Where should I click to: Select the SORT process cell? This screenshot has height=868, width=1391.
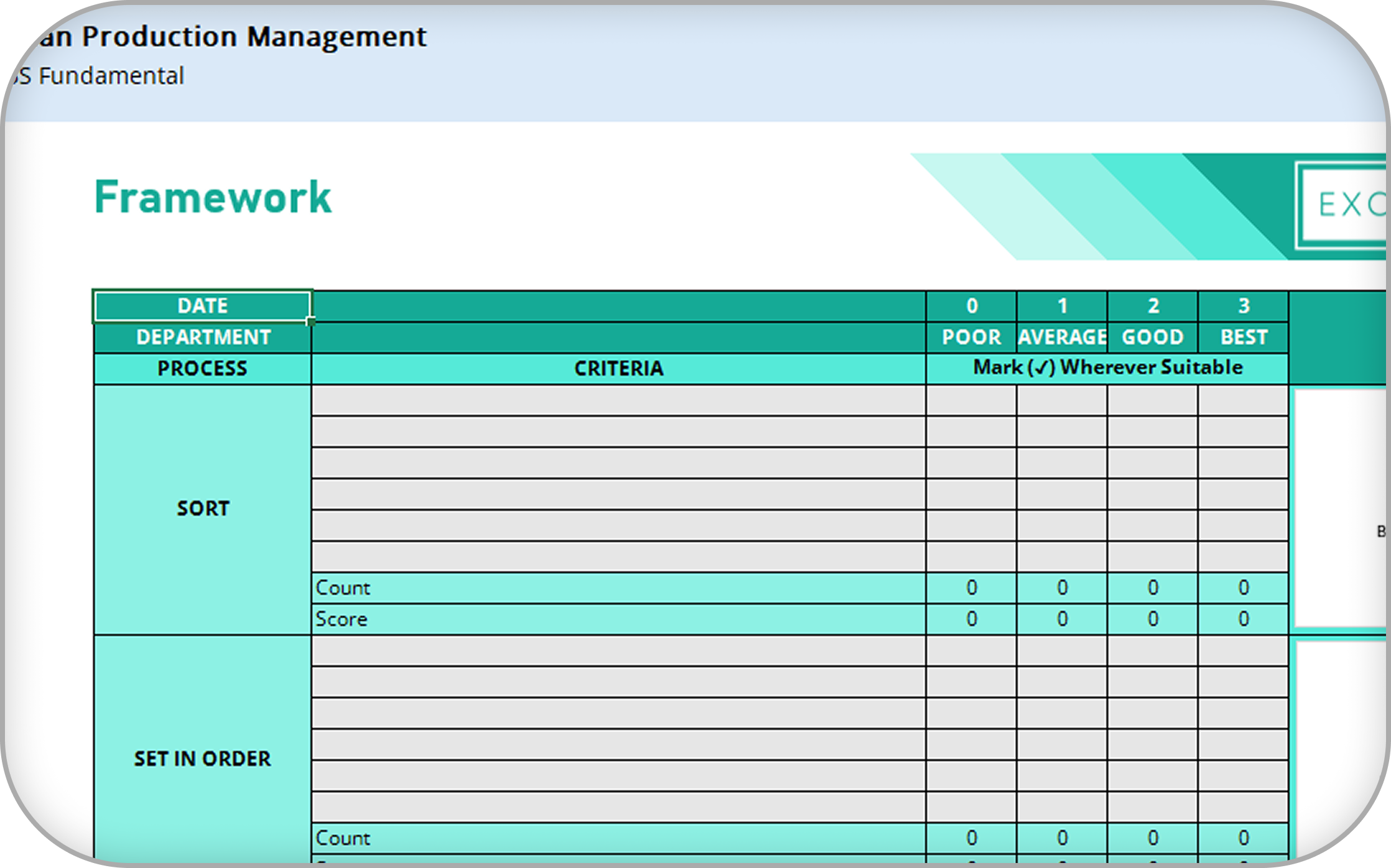coord(202,509)
